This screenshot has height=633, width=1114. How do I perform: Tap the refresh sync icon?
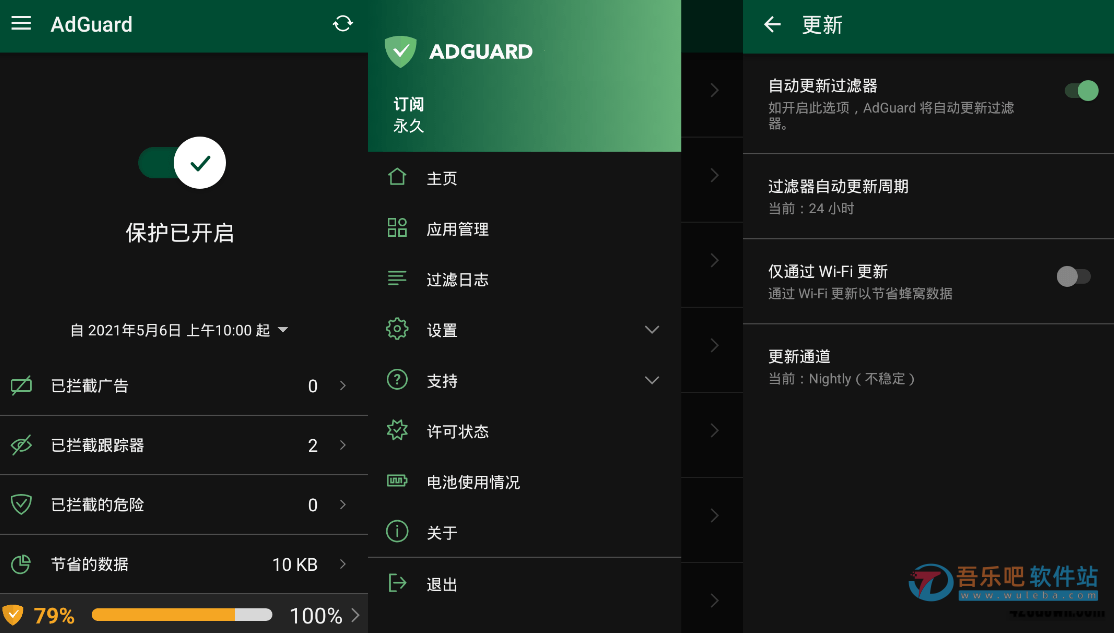tap(342, 23)
